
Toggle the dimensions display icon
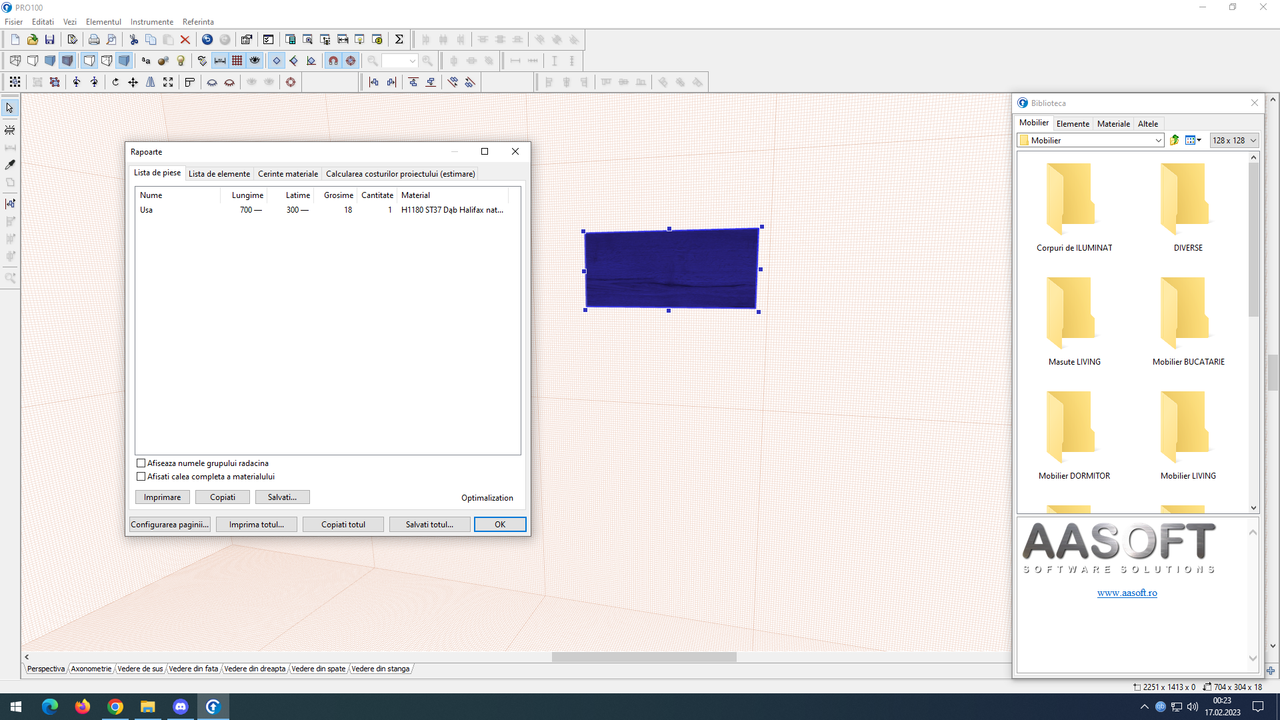[x=220, y=61]
